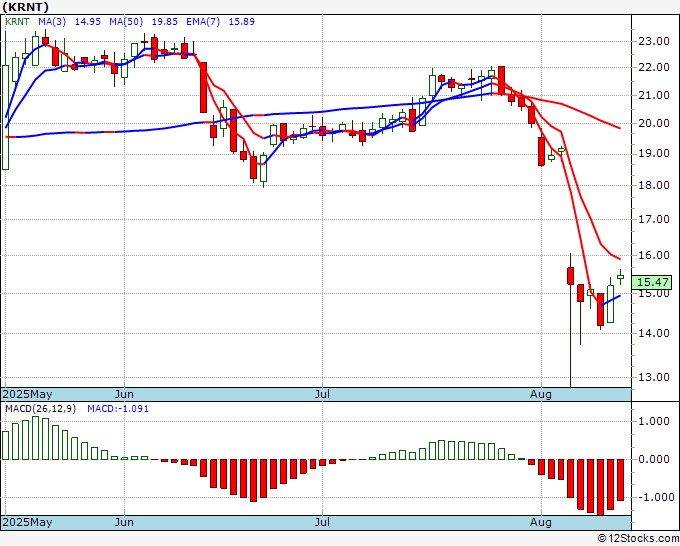Click the -1.000 MACD axis label
Image resolution: width=680 pixels, height=546 pixels.
(655, 497)
